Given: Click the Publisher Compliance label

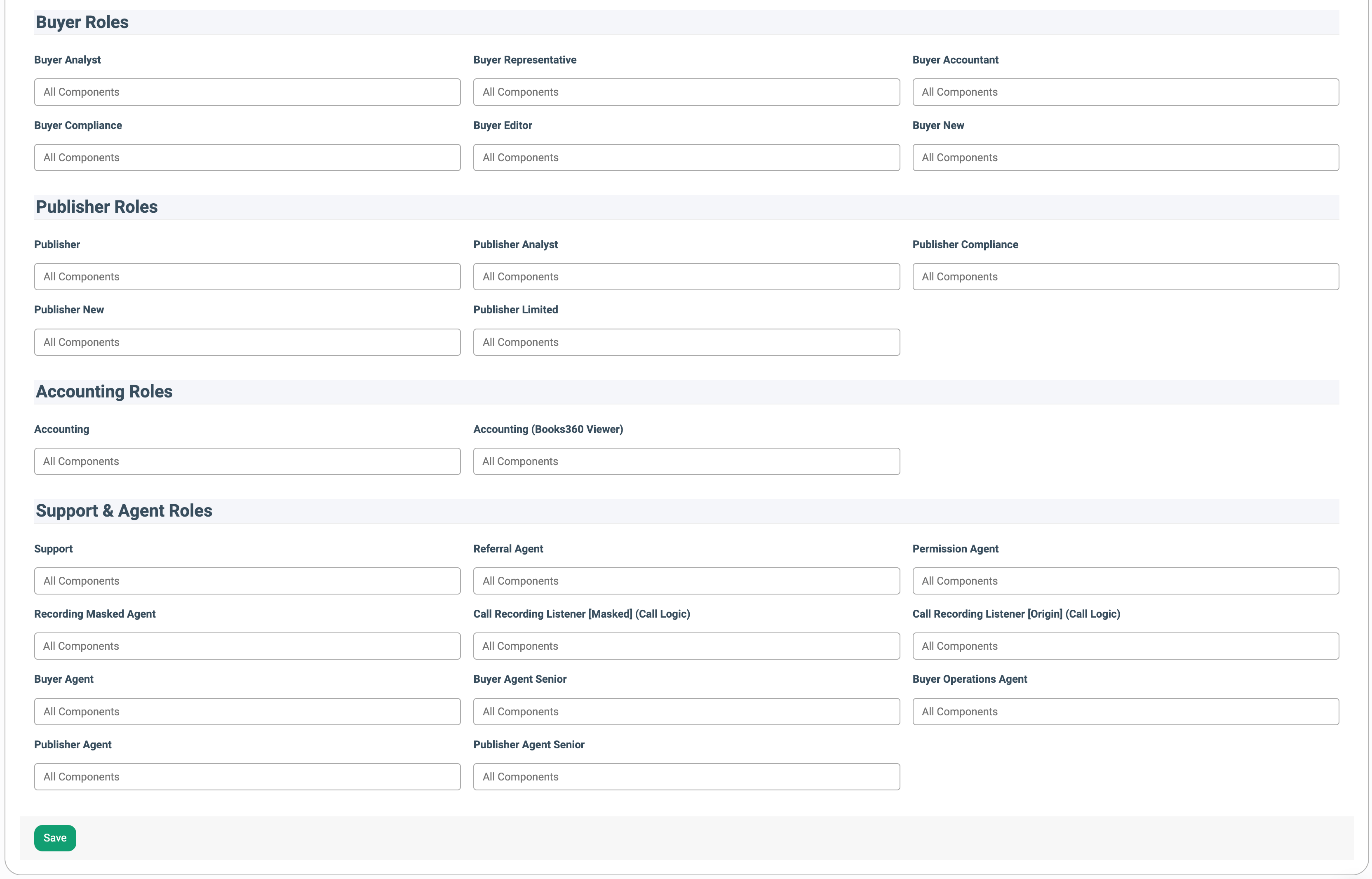Looking at the screenshot, I should coord(965,244).
